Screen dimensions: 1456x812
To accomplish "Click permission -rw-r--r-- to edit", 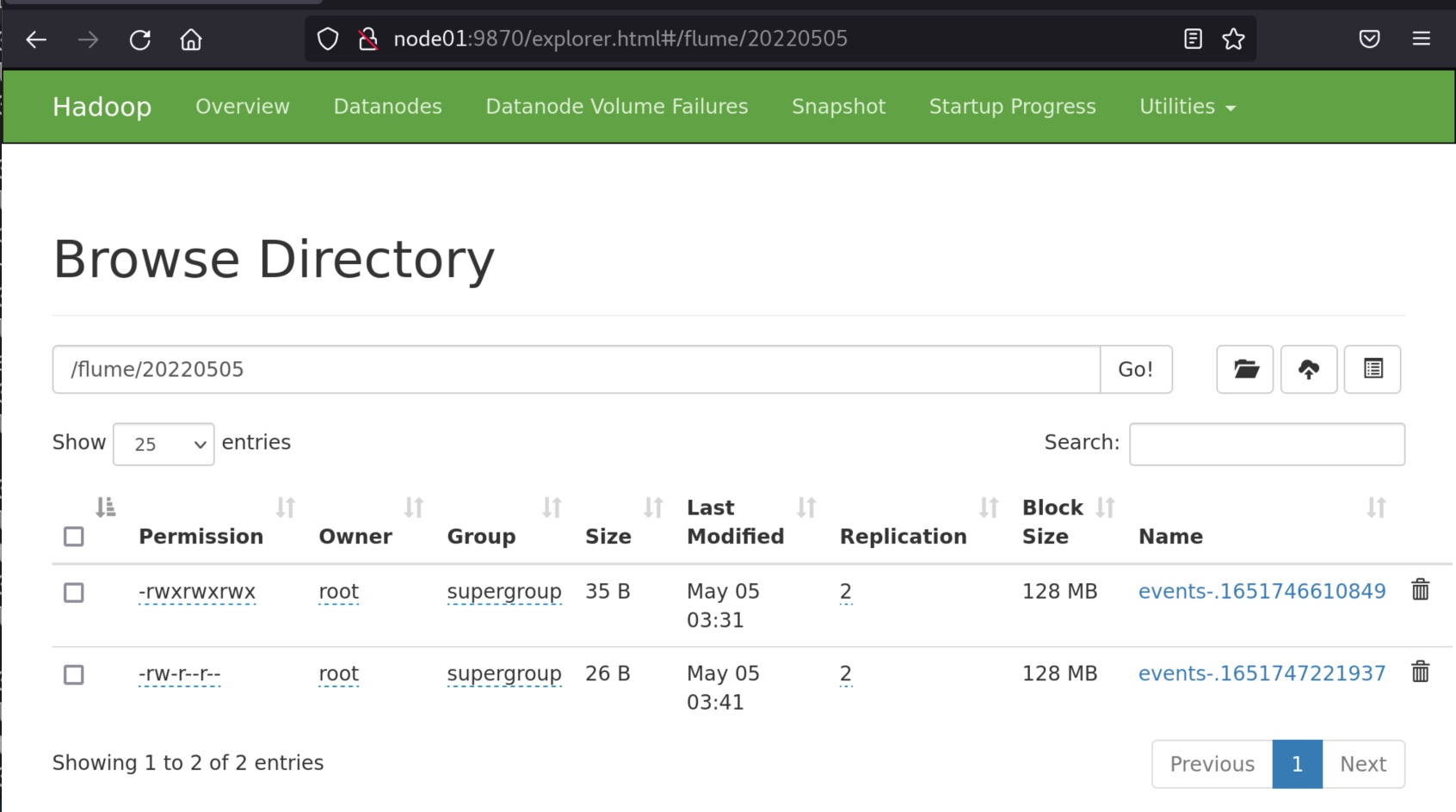I will (179, 674).
